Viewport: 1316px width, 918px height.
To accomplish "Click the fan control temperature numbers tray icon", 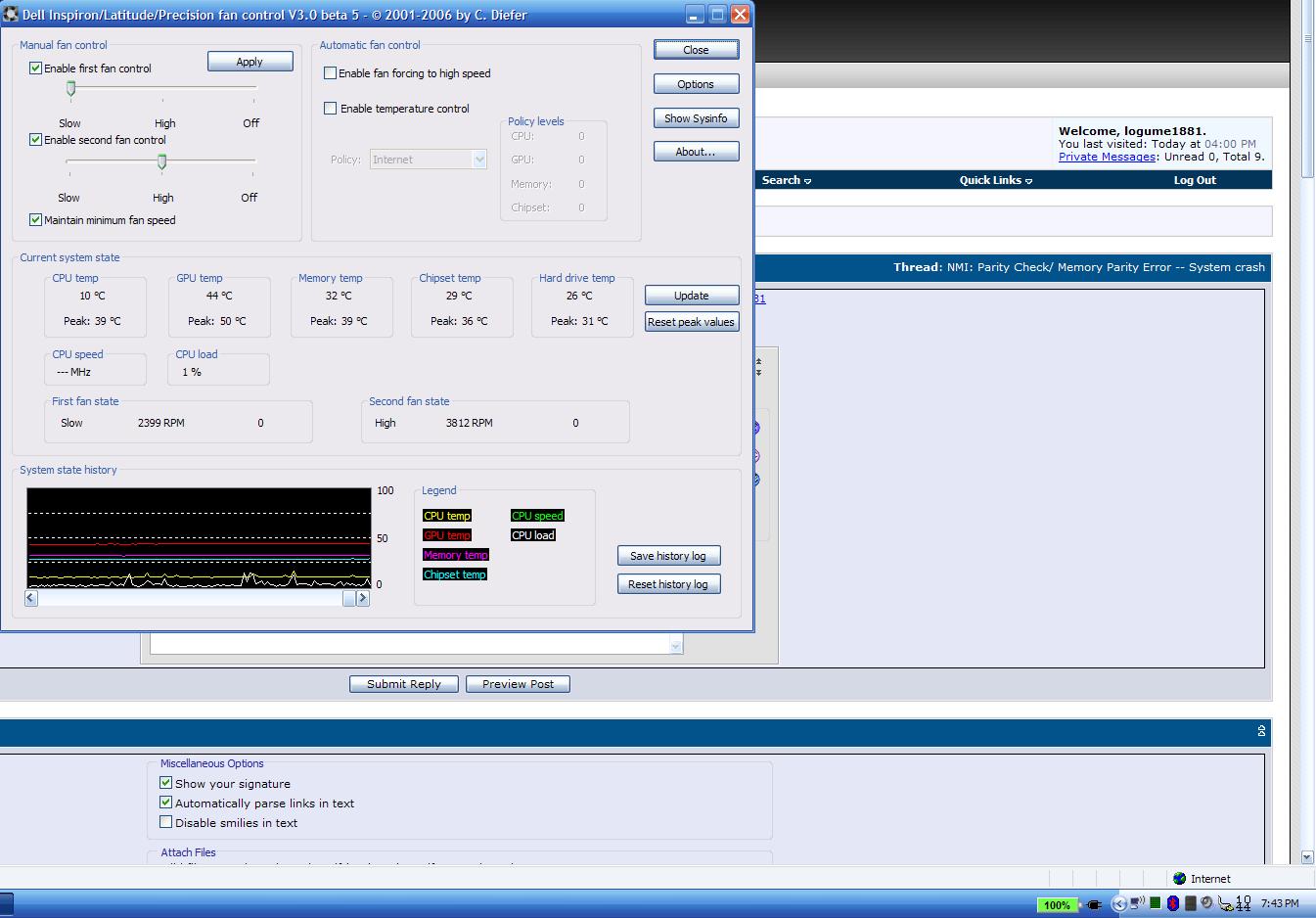I will point(1243,903).
